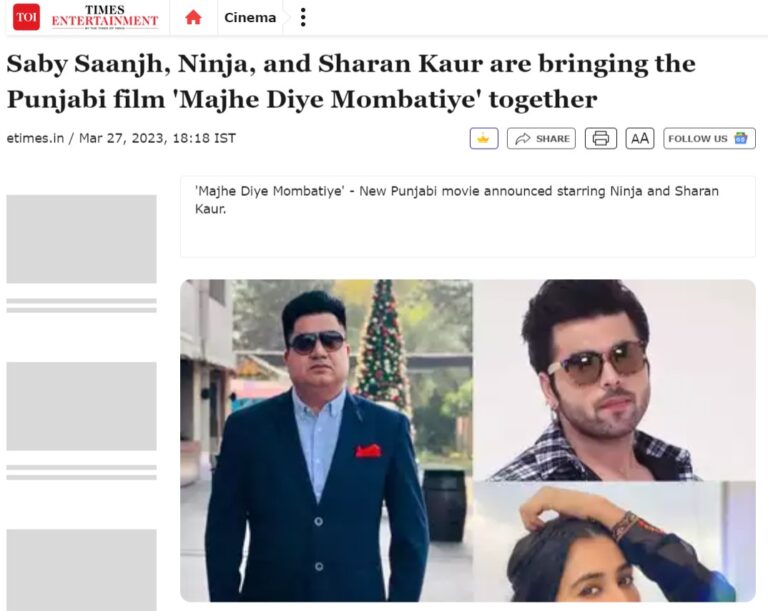Open the Times Entertainment logo link
Image resolution: width=768 pixels, height=611 pixels.
[x=105, y=17]
